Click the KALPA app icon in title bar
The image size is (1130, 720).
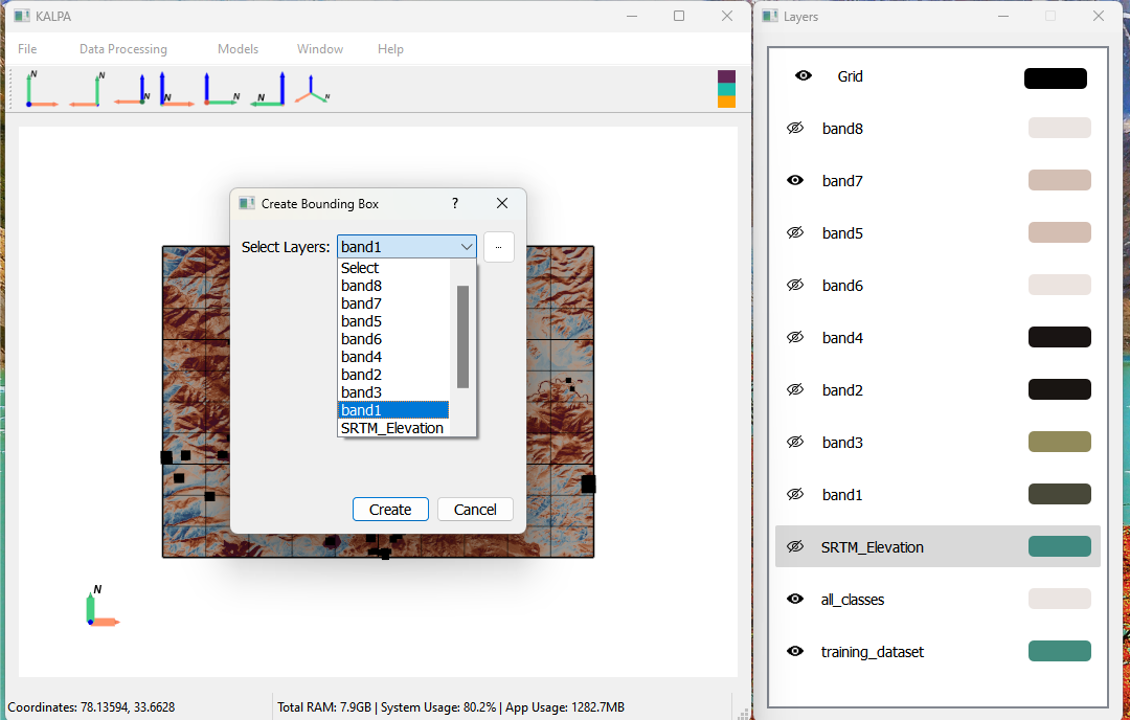click(22, 16)
